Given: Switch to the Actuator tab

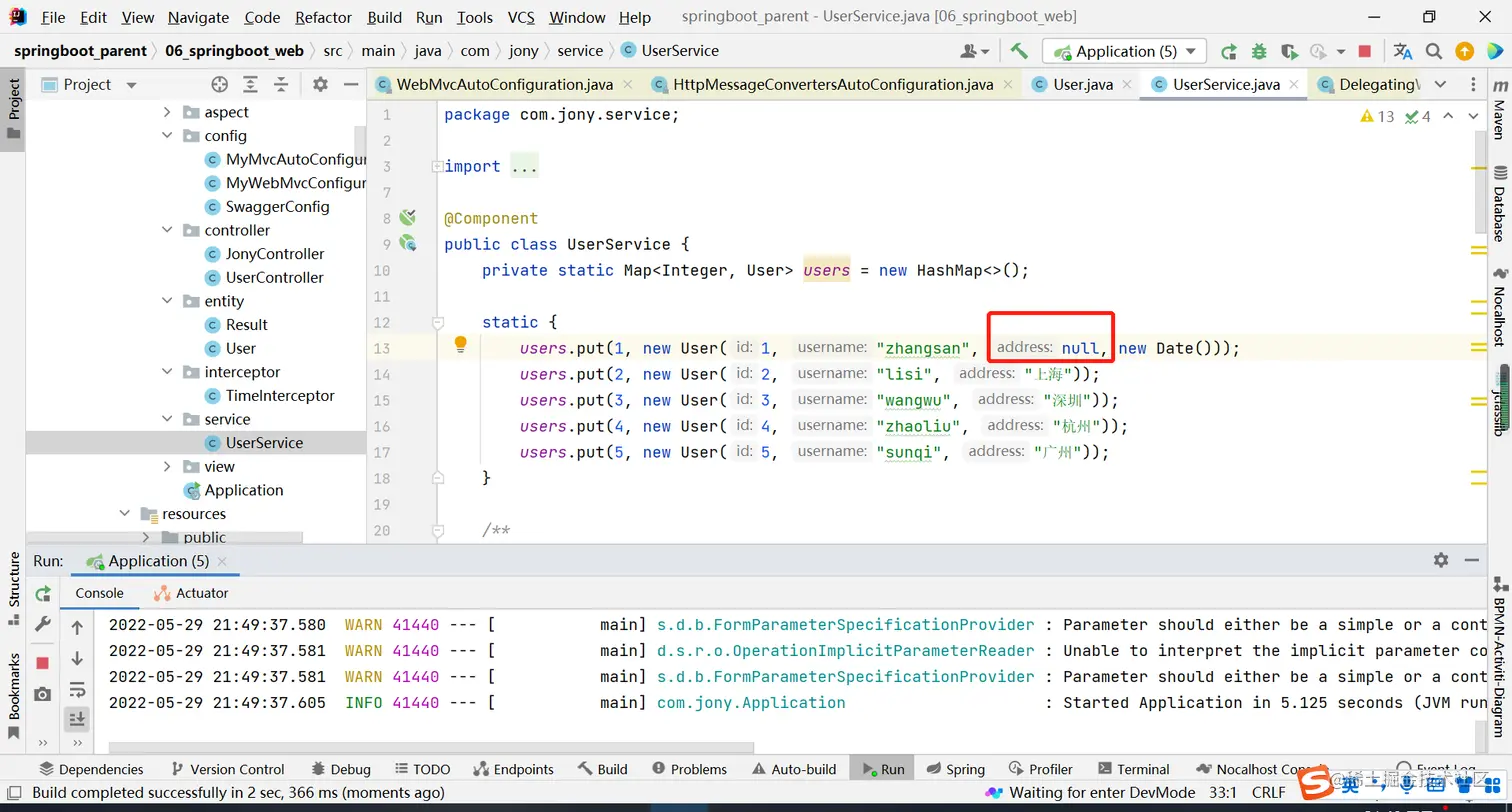Looking at the screenshot, I should (x=191, y=593).
